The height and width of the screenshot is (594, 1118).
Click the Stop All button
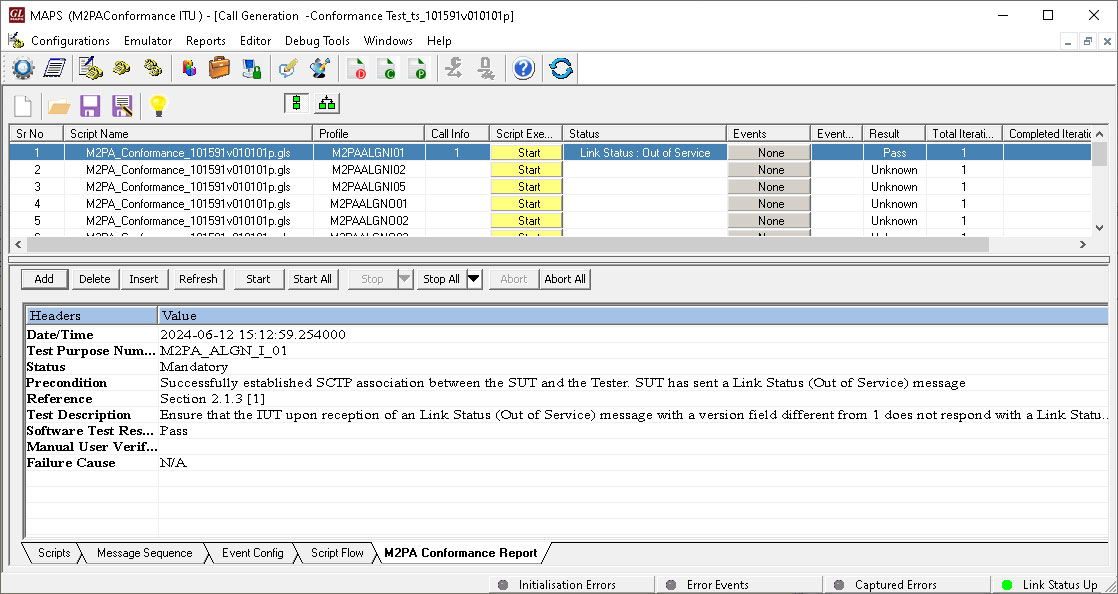441,279
